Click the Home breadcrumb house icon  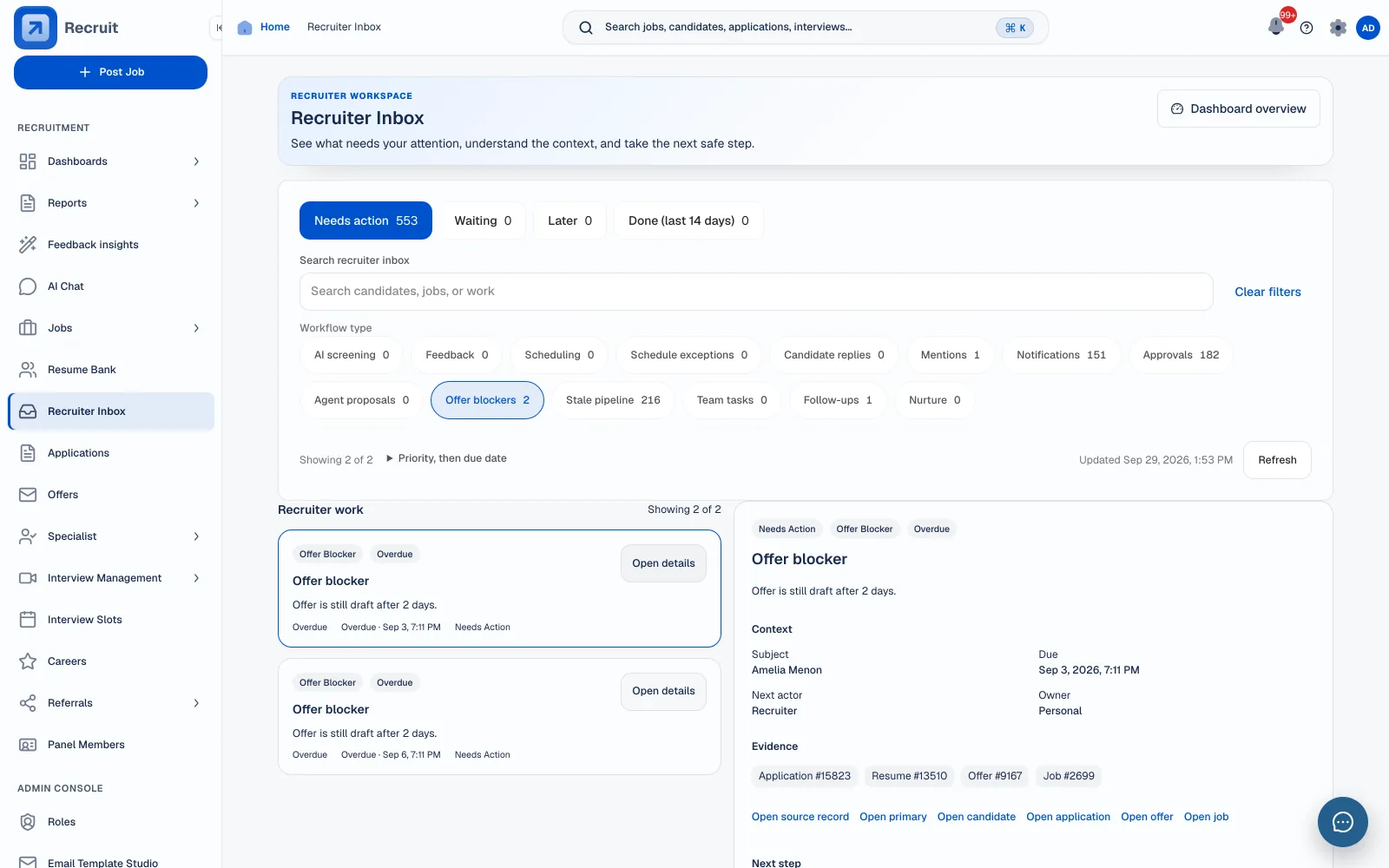click(245, 28)
